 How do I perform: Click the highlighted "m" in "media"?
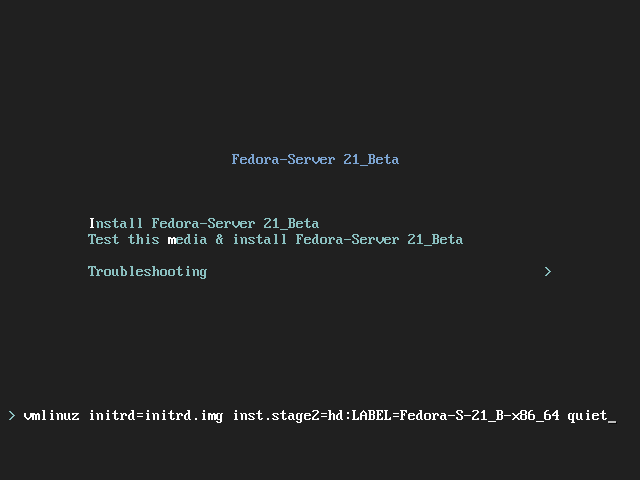pos(172,239)
